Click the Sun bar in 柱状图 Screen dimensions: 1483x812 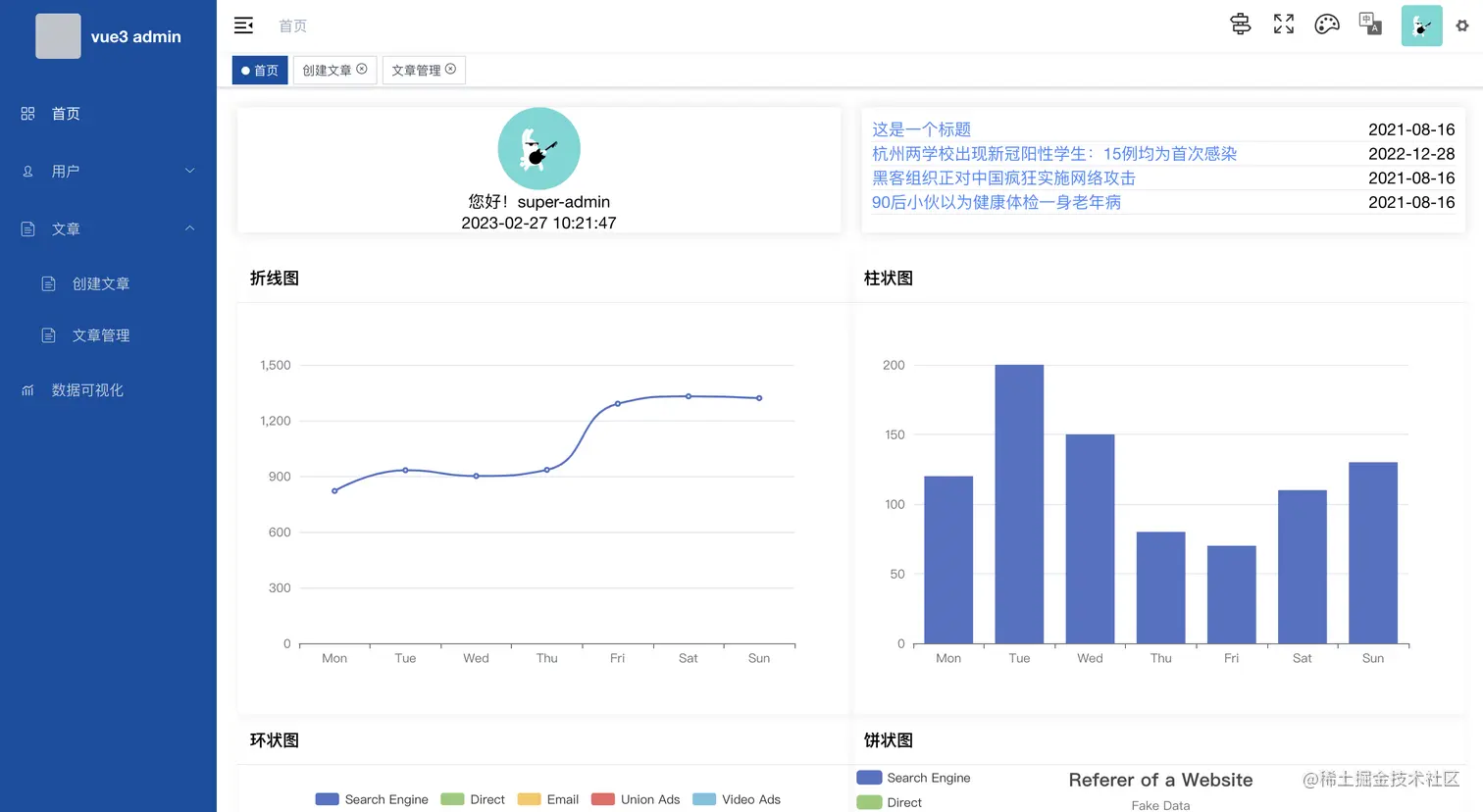click(x=1373, y=553)
